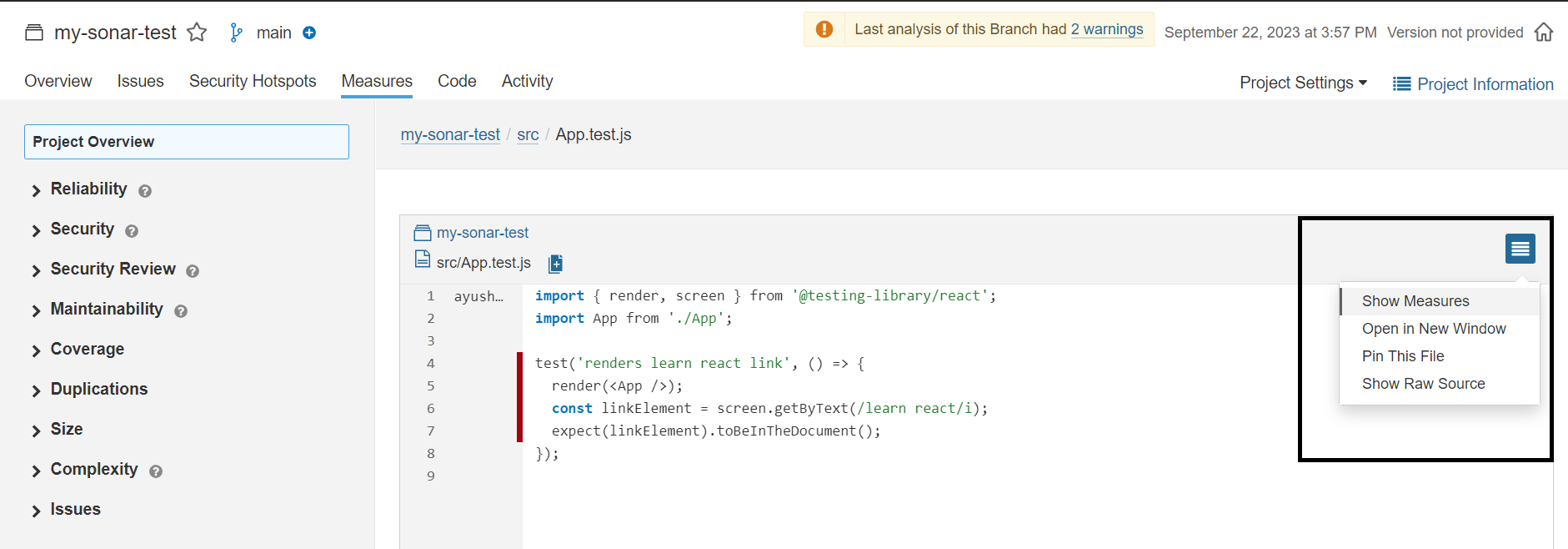Click the App.test.js breadcrumb text

(594, 134)
